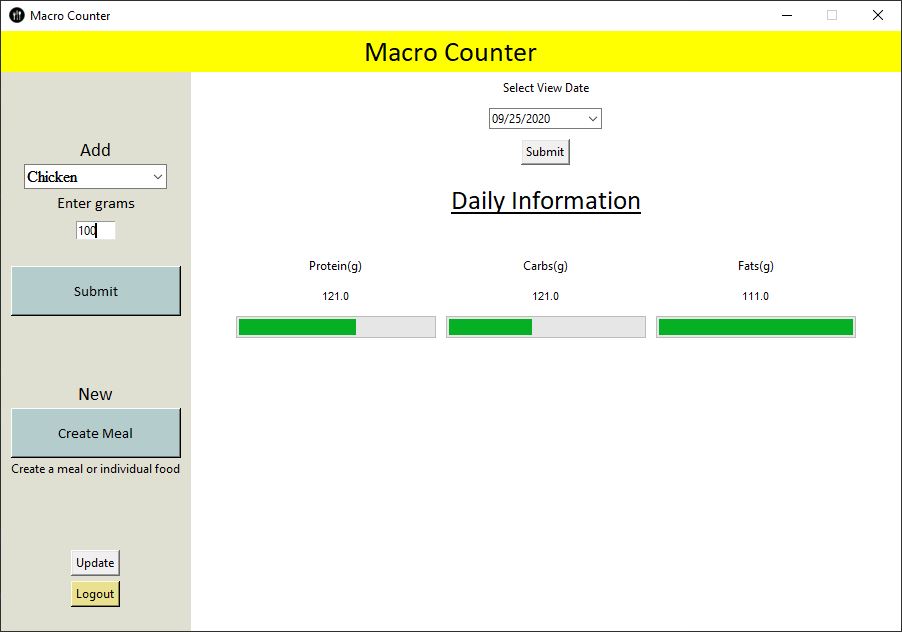The width and height of the screenshot is (902, 632).
Task: Click the yellow Macro Counter banner title
Action: [x=450, y=52]
